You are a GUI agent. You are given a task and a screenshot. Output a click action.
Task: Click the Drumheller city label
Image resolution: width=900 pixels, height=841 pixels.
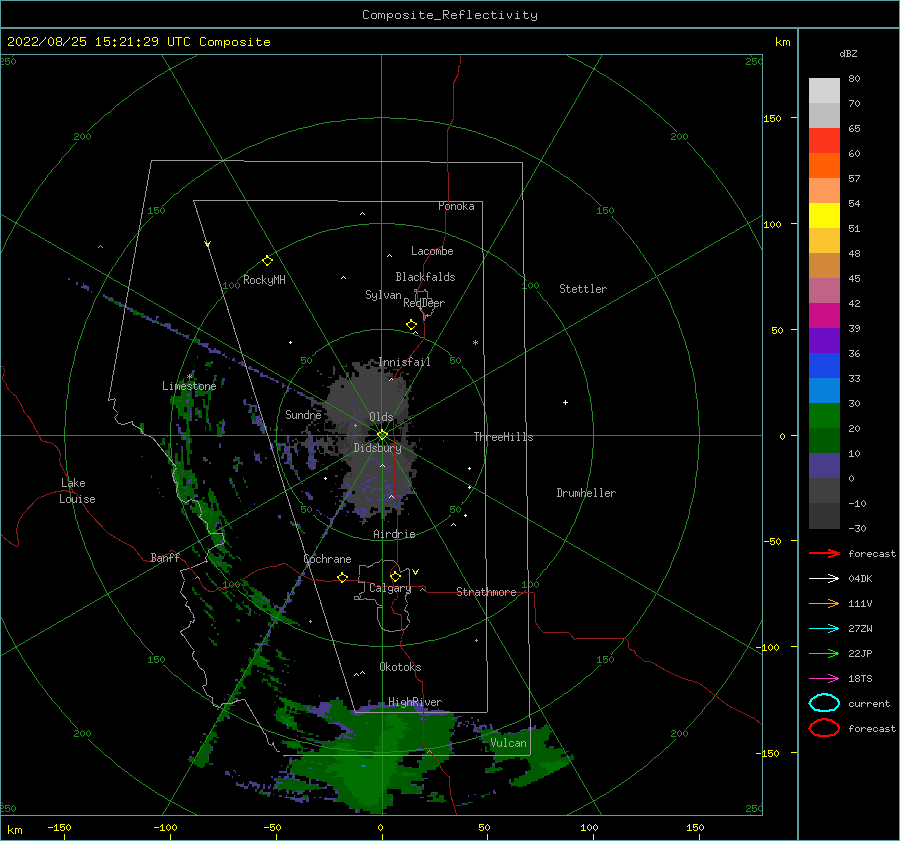[586, 493]
